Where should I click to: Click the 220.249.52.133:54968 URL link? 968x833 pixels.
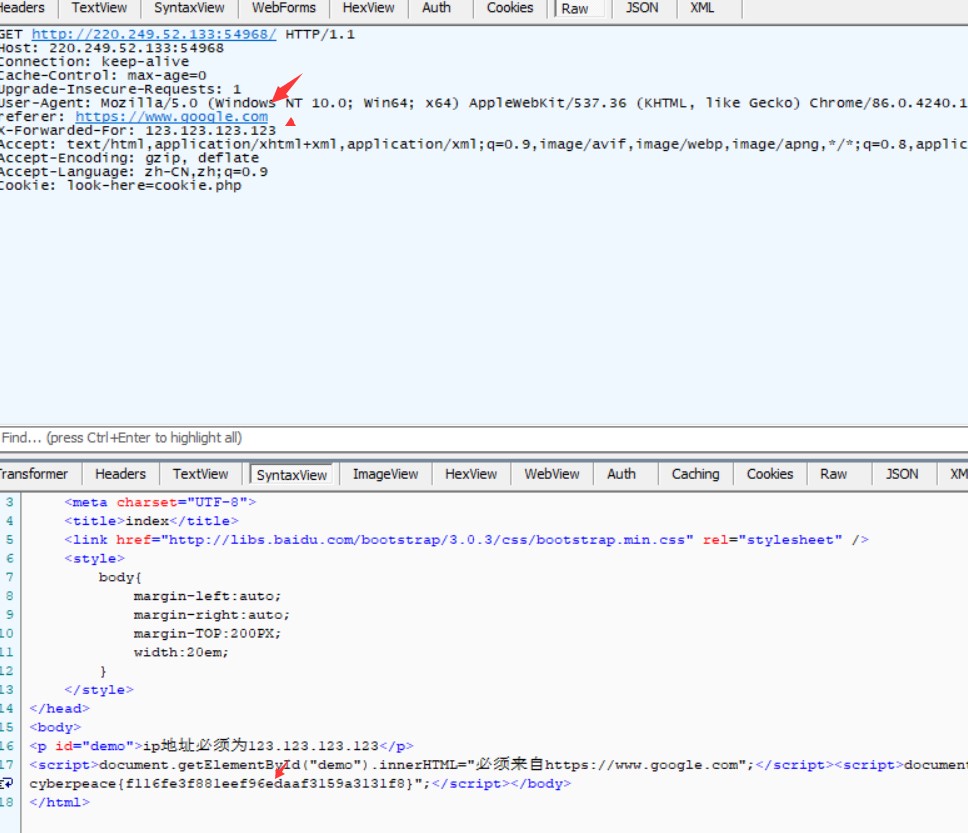pos(154,34)
